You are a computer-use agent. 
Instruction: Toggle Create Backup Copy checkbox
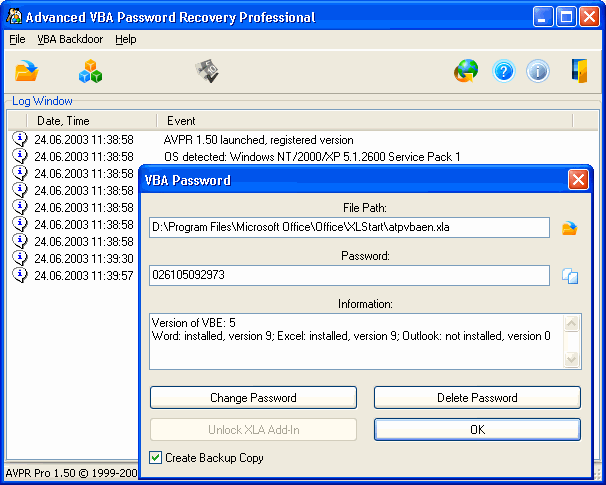[155, 458]
